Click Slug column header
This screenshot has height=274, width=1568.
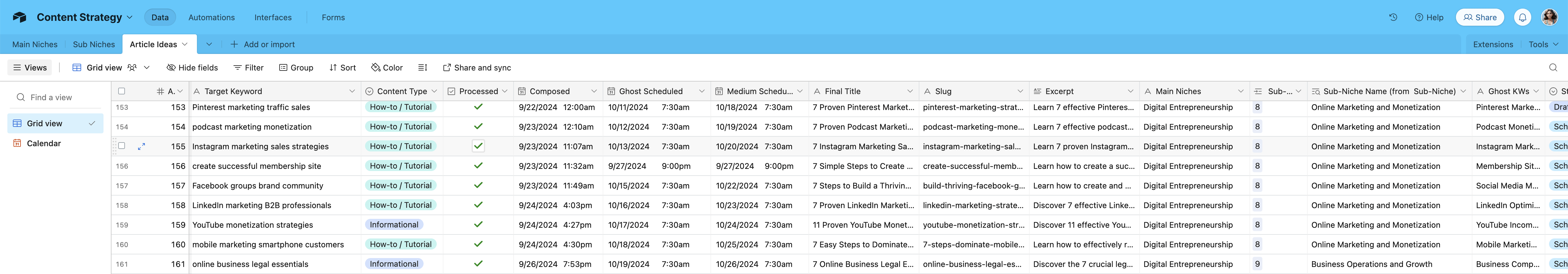[x=973, y=91]
